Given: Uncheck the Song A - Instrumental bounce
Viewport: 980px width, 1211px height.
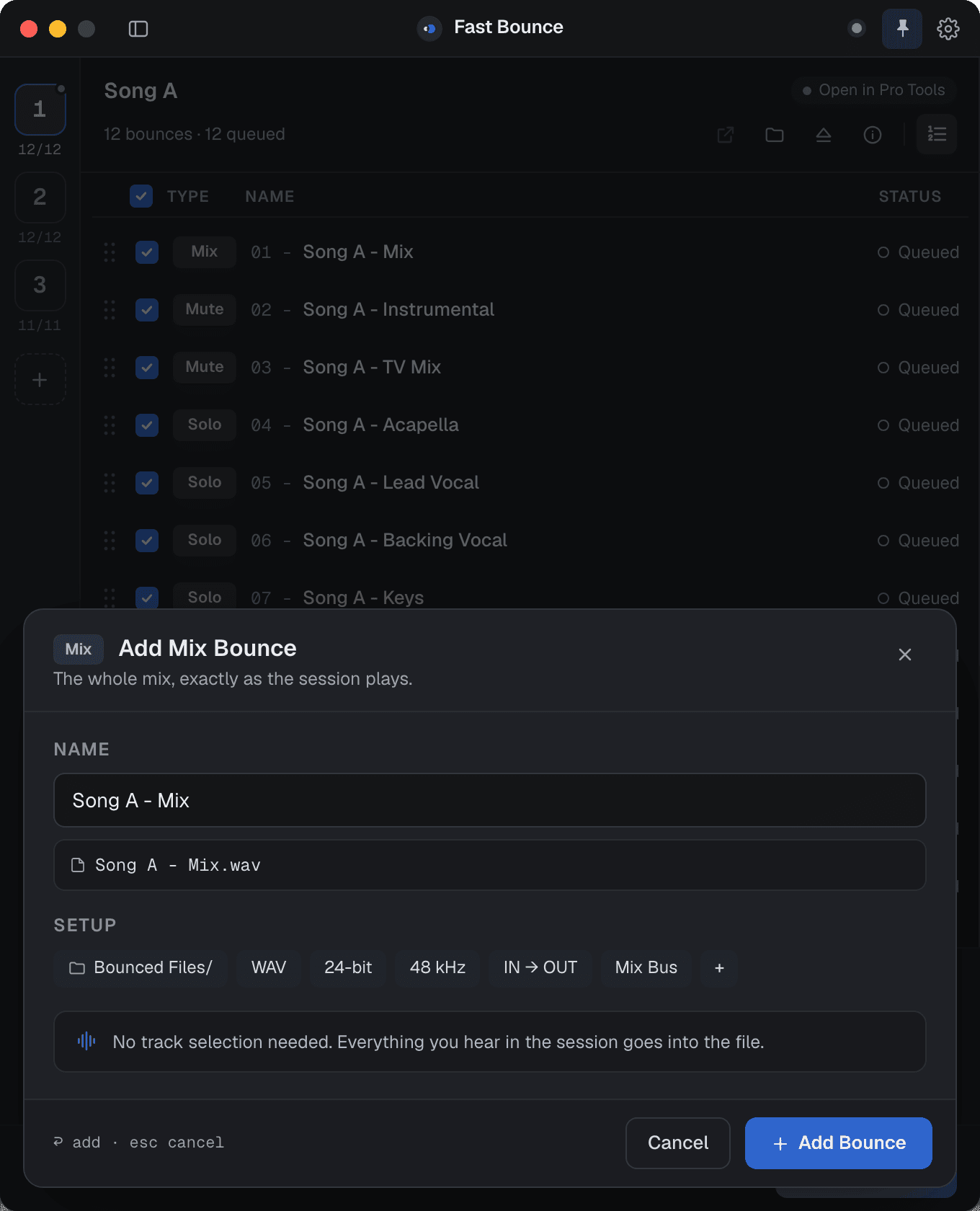Looking at the screenshot, I should pyautogui.click(x=147, y=310).
